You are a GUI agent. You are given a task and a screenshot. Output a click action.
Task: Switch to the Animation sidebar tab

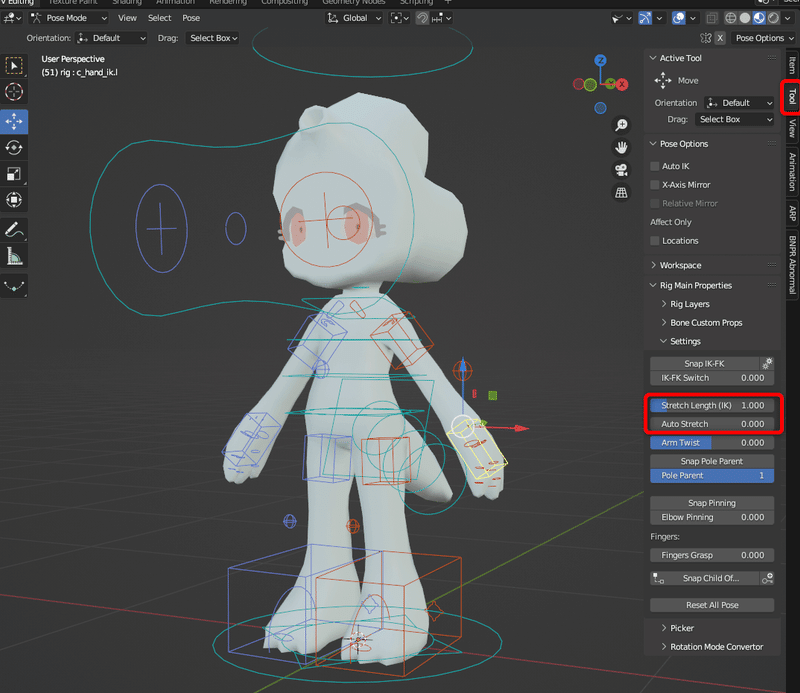[x=792, y=172]
